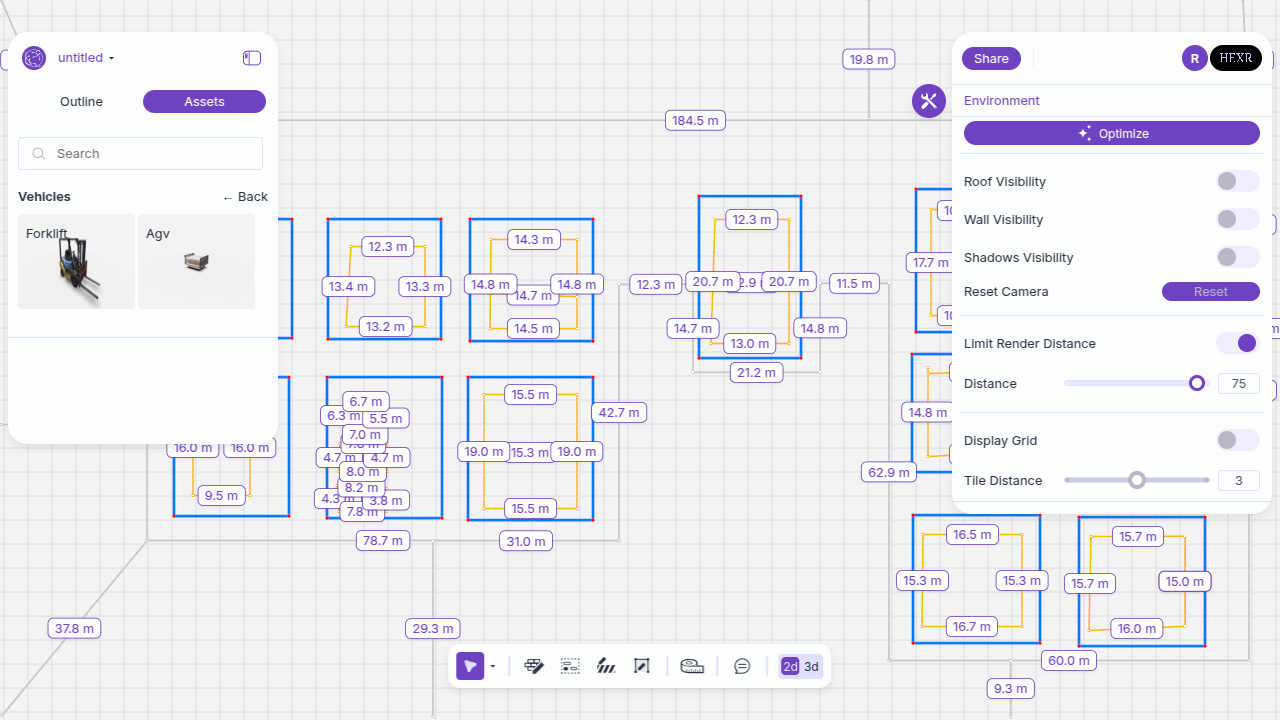This screenshot has width=1280, height=720.
Task: Adjust the Tile Distance slider handle
Action: click(1136, 480)
